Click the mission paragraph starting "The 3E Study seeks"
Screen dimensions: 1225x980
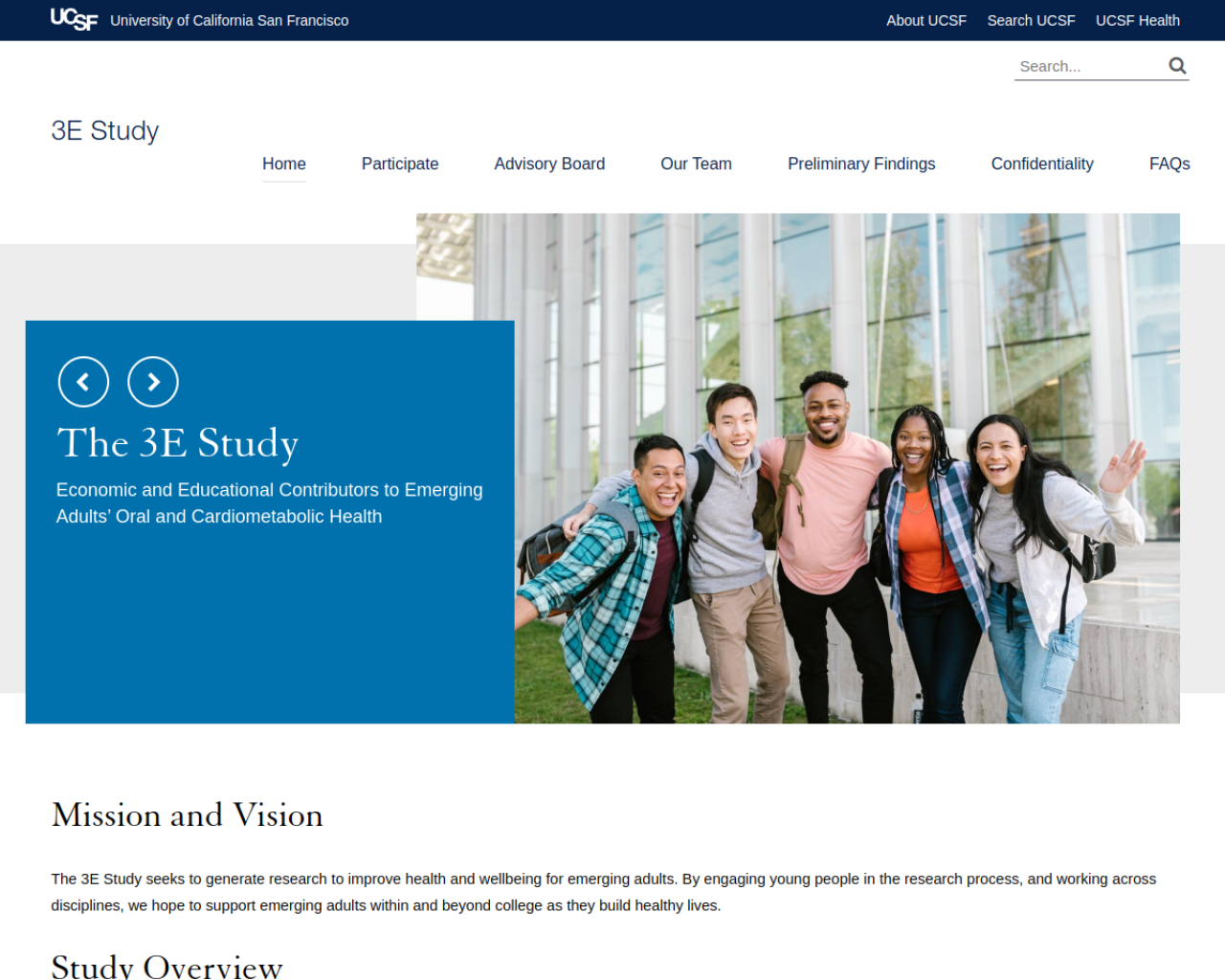[x=604, y=892]
